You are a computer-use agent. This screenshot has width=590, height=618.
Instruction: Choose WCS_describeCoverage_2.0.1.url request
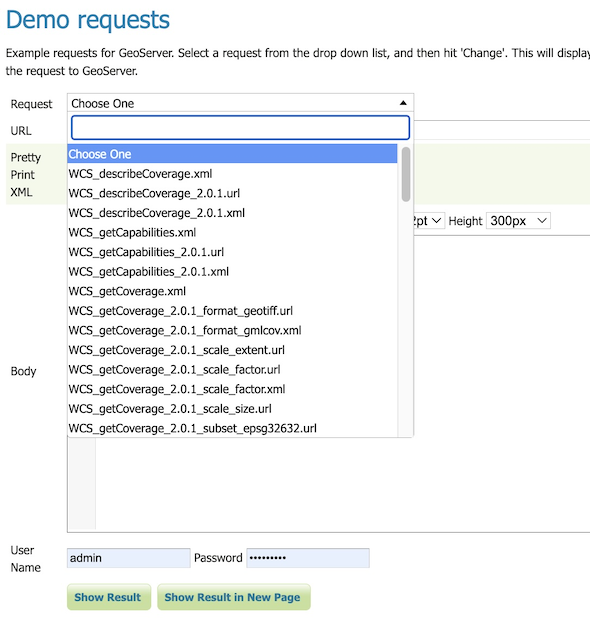coord(232,194)
